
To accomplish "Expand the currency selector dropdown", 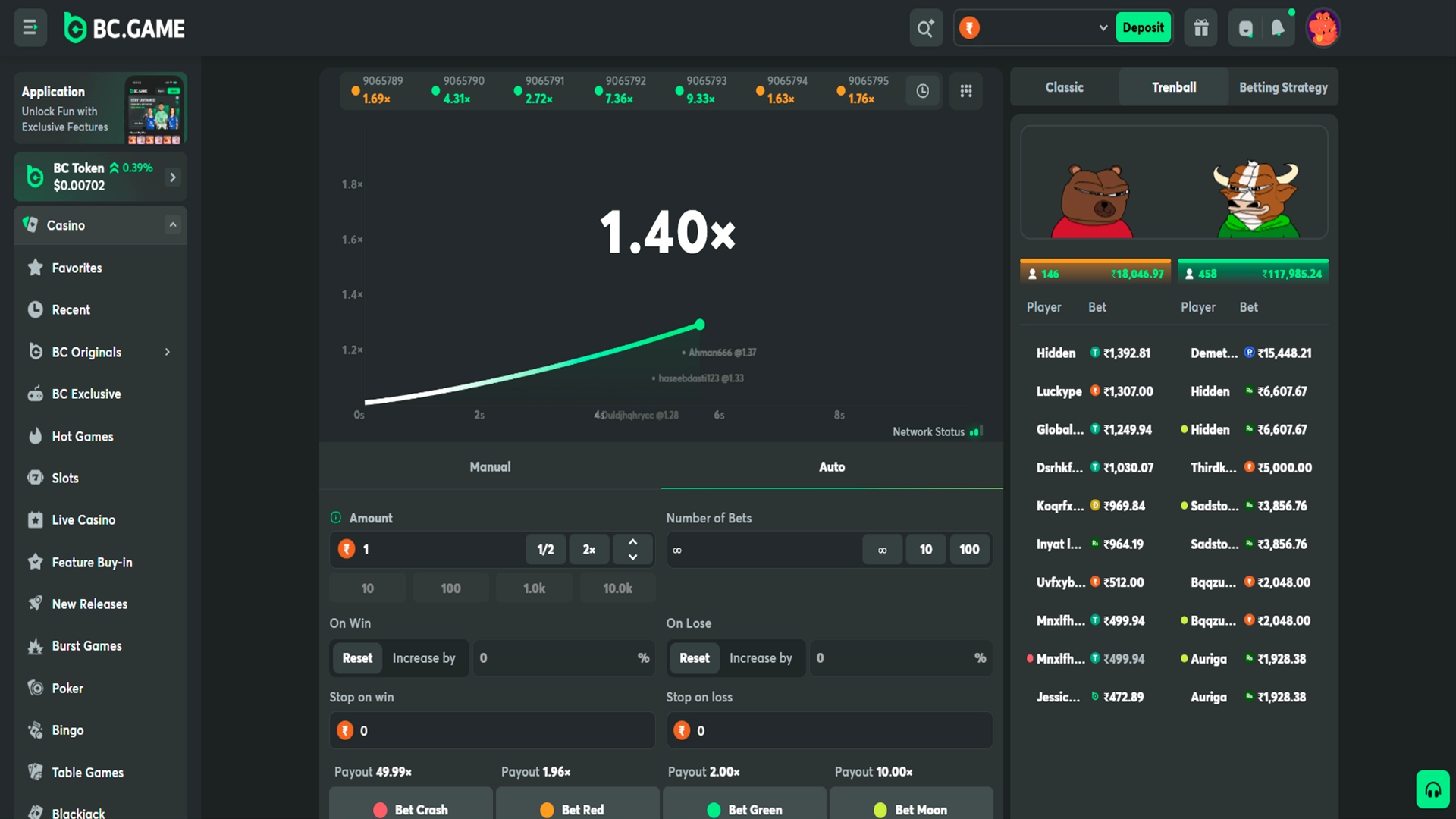I will pyautogui.click(x=1103, y=27).
